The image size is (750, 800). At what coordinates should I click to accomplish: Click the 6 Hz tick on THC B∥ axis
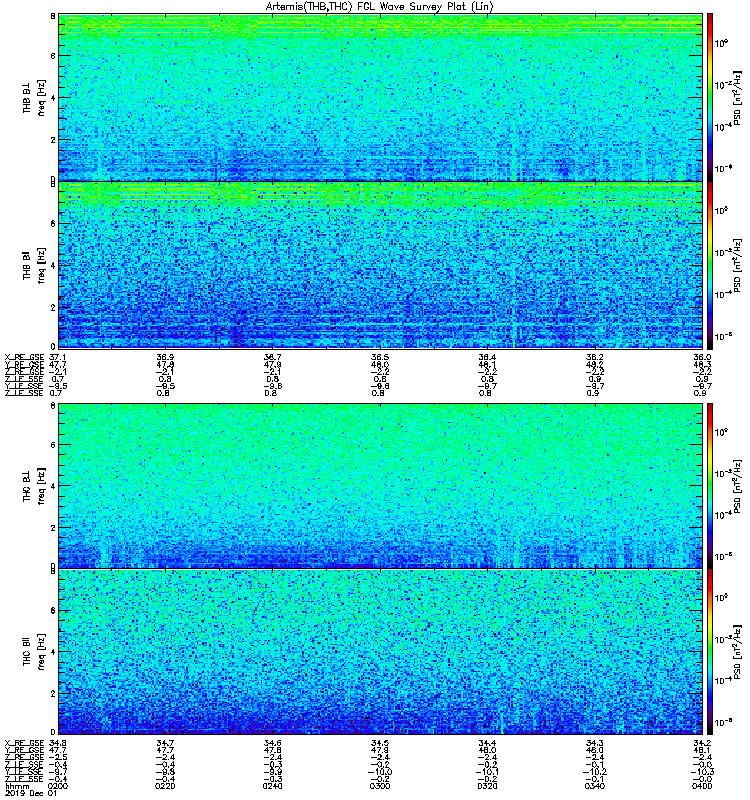click(53, 611)
